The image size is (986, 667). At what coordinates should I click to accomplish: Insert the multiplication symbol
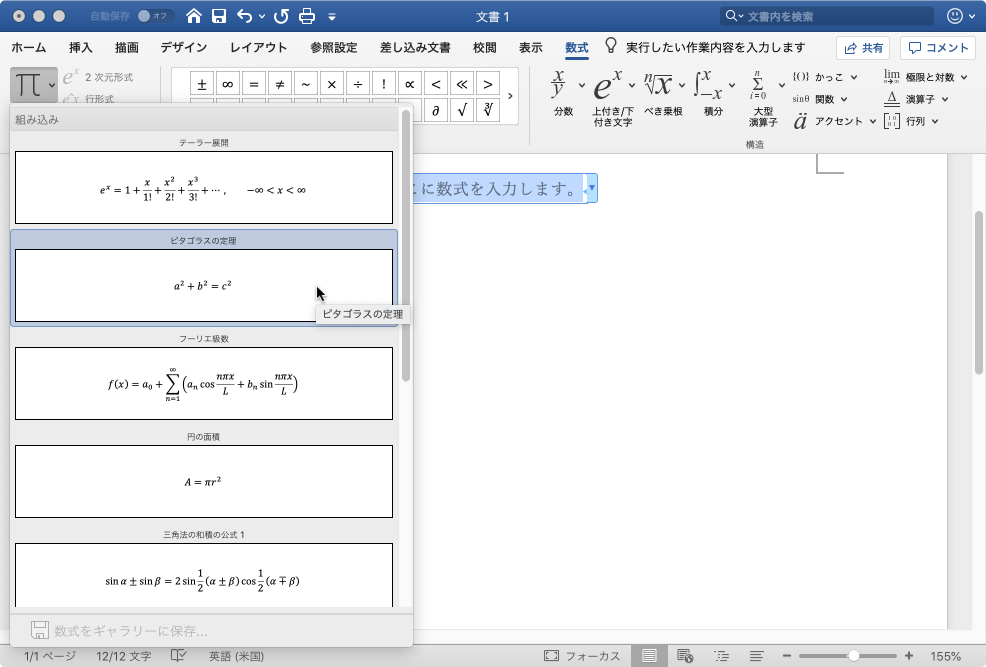point(332,84)
